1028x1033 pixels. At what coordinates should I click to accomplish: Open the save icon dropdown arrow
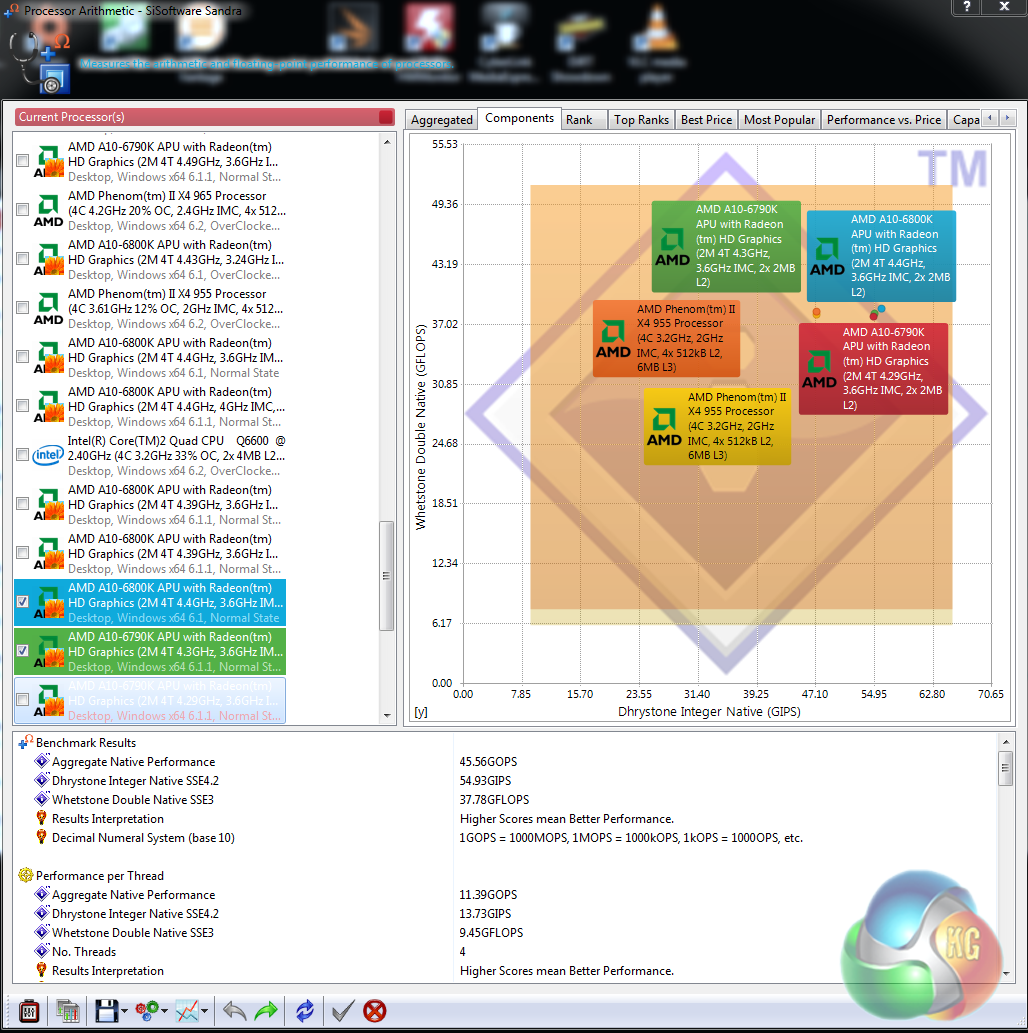[124, 1011]
